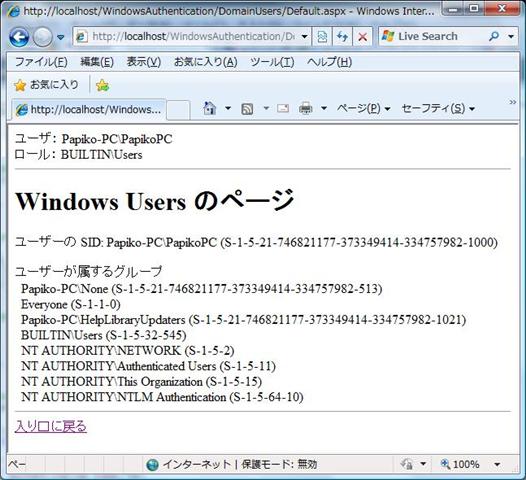Click the BUILTIN\Users (S-1-5-32-545) line

click(x=104, y=335)
